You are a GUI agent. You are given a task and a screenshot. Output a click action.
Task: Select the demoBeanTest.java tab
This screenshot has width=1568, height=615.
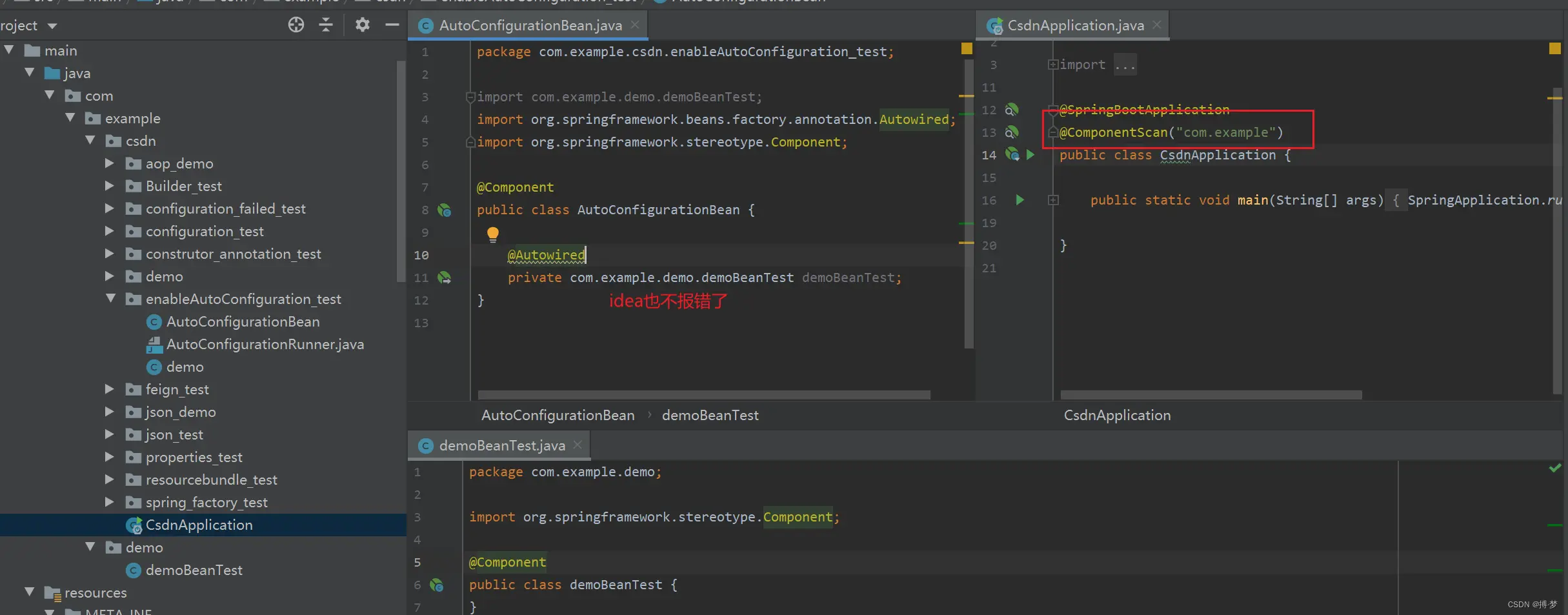coord(502,445)
